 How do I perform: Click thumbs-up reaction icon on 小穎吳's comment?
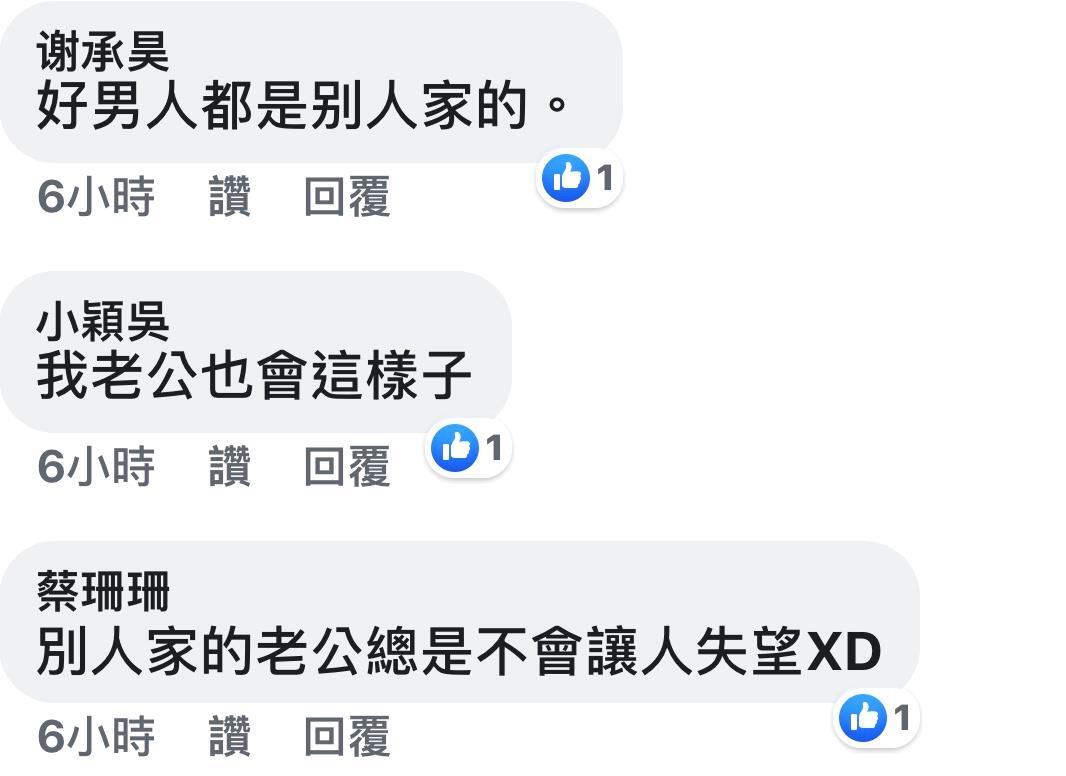(455, 448)
